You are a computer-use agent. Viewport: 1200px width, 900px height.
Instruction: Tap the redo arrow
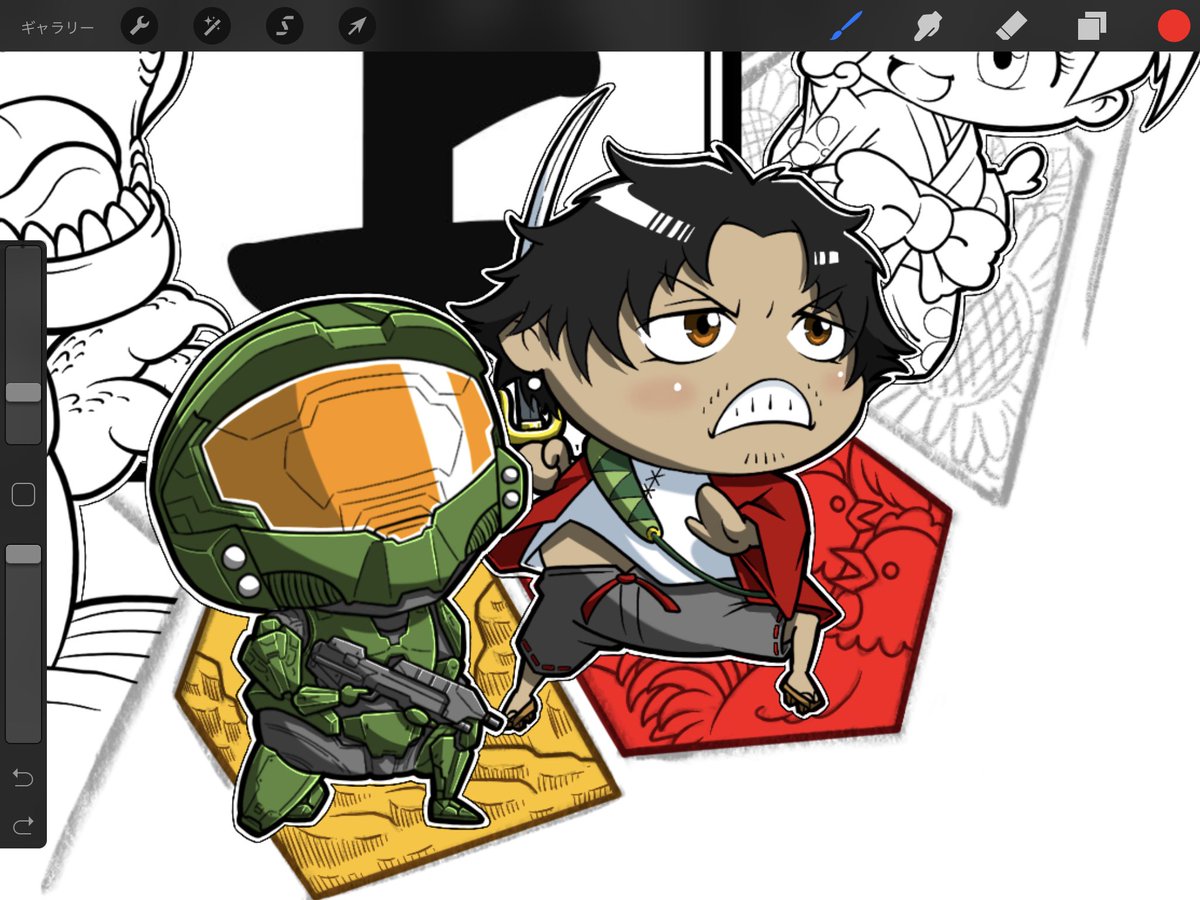tap(23, 825)
